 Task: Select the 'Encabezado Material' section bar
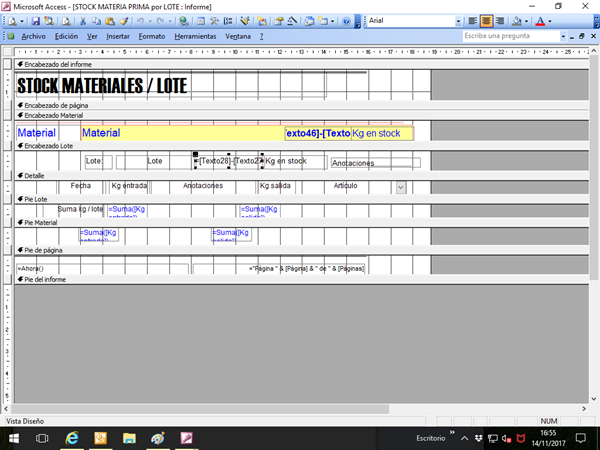[x=302, y=115]
